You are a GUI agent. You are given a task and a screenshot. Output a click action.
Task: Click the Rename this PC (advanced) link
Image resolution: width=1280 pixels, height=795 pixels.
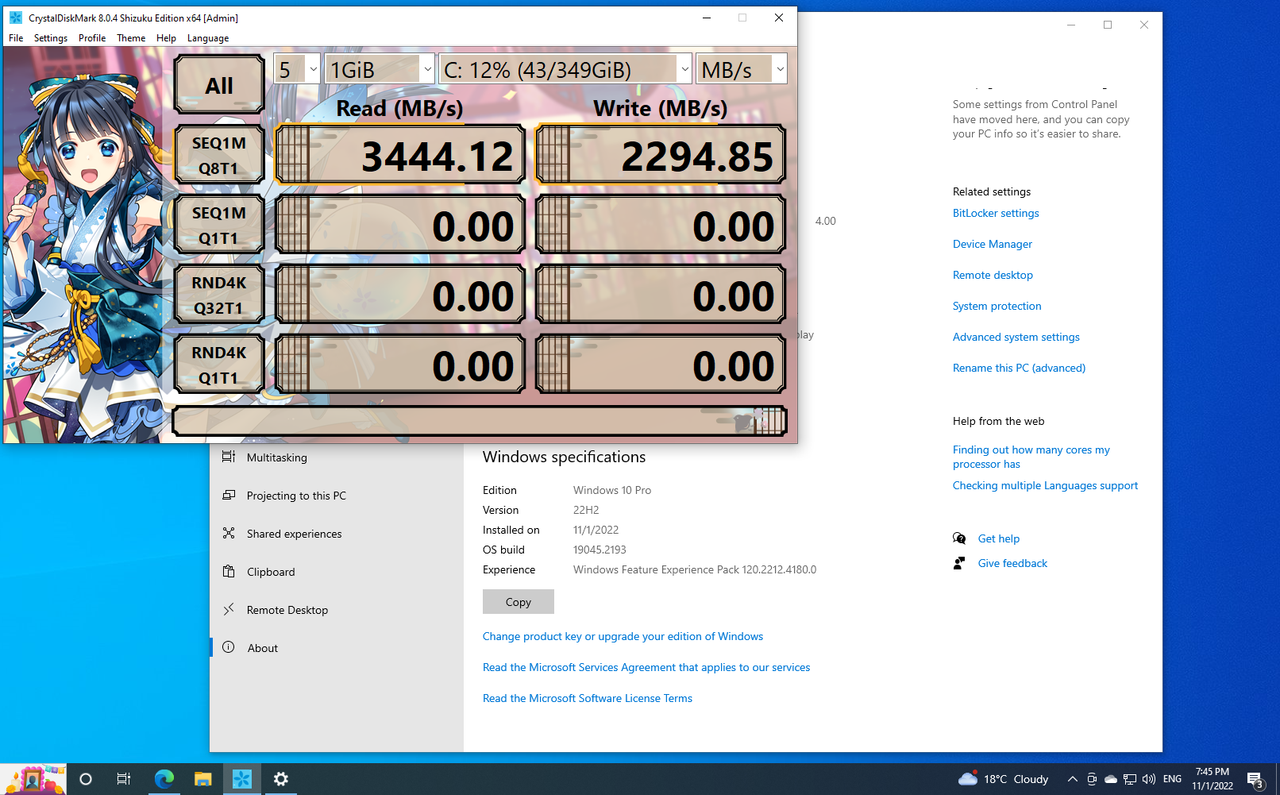(x=1019, y=368)
